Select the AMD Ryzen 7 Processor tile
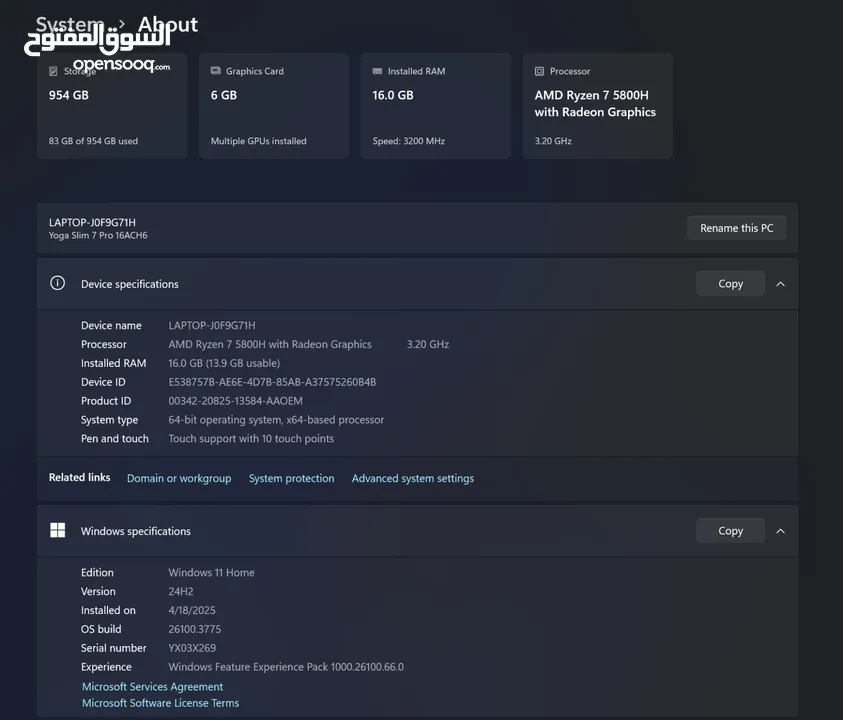 598,105
